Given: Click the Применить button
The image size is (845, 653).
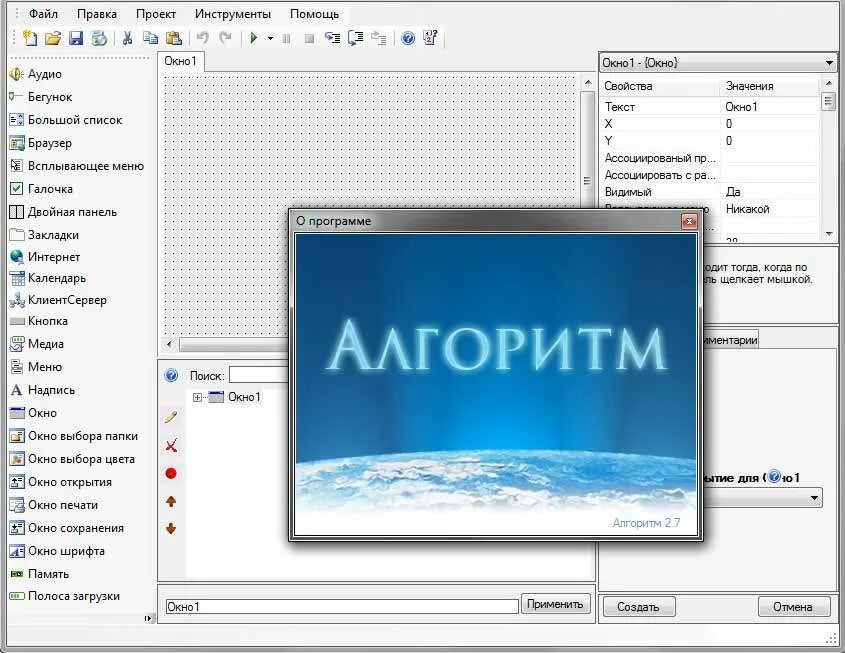Looking at the screenshot, I should coord(555,605).
